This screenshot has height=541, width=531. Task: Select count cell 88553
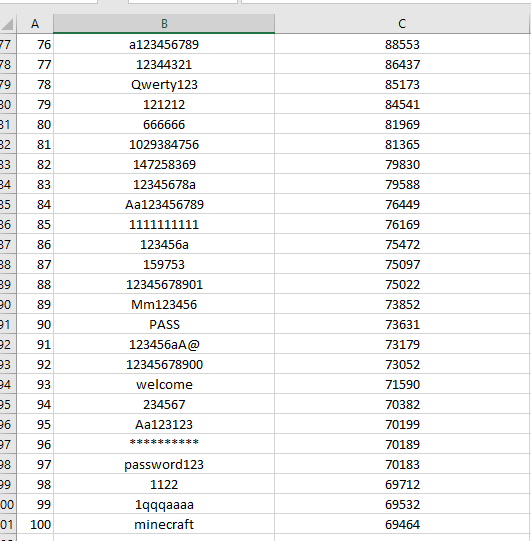(x=402, y=44)
